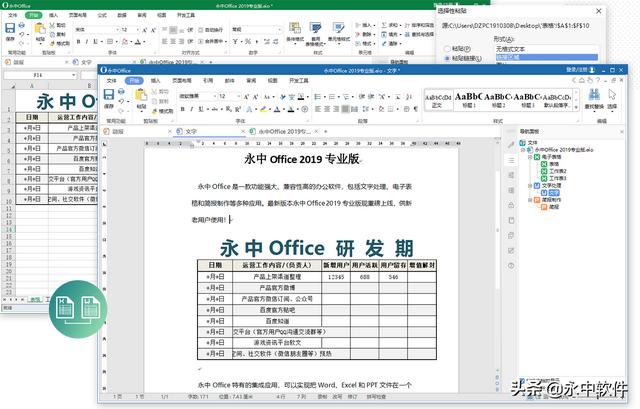640x409 pixels.
Task: Click justify icon in Word paragraph group
Action: coord(345,109)
